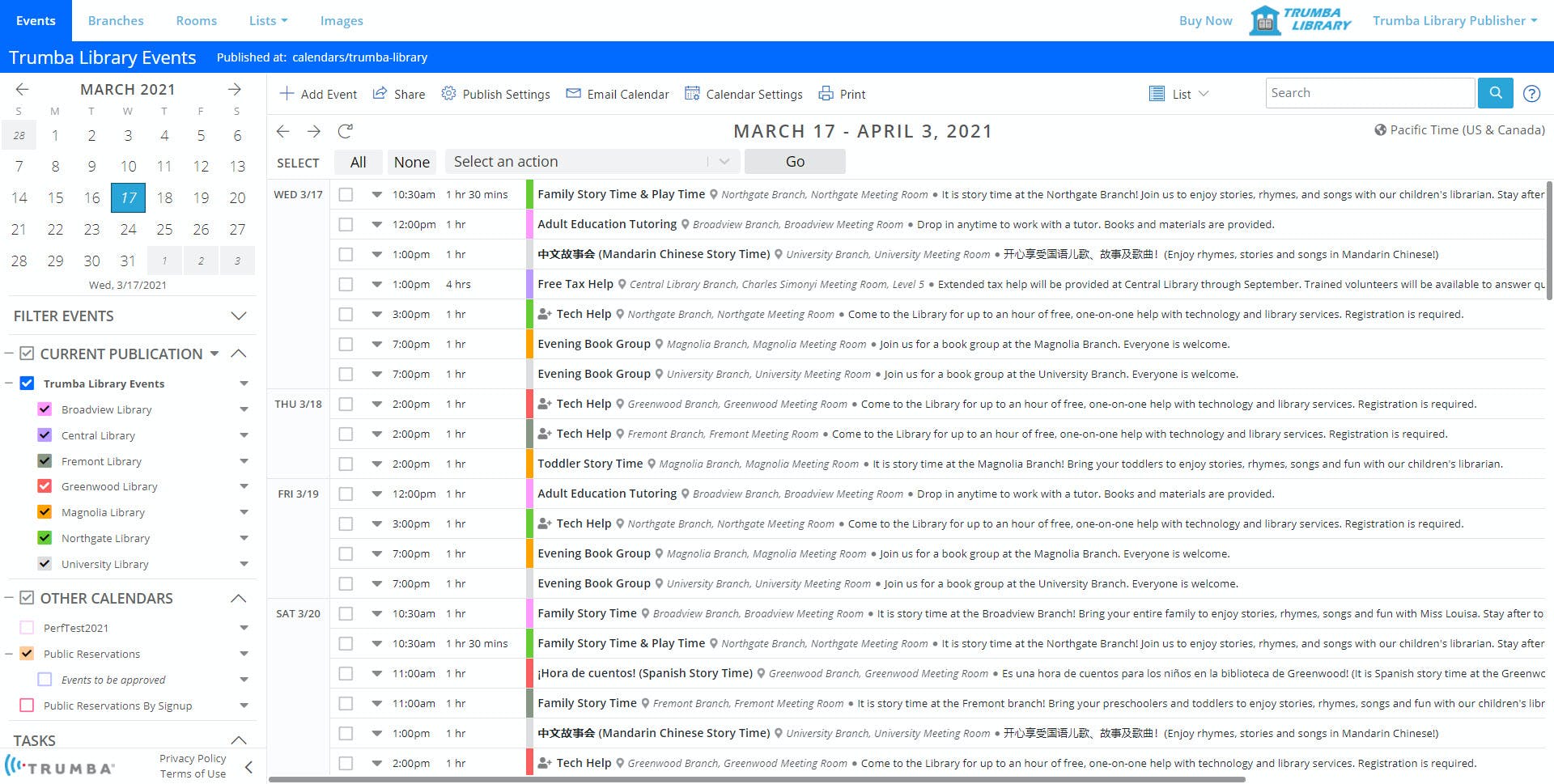Open Broadview Library options arrow
1554x784 pixels.
pos(244,409)
